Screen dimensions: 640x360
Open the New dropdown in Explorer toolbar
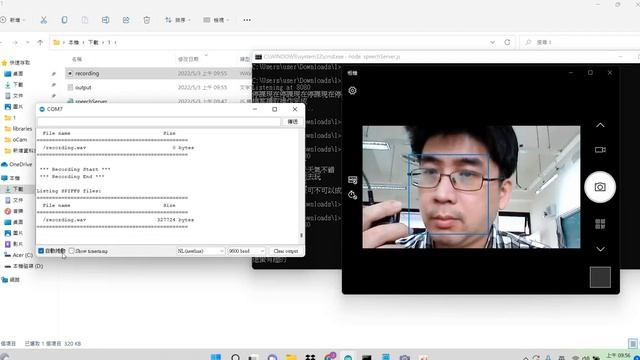tap(13, 20)
